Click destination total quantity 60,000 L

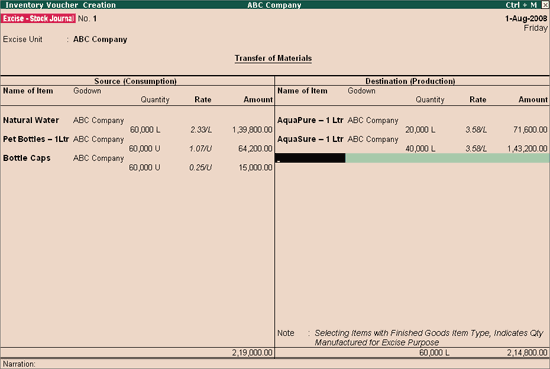pos(434,353)
